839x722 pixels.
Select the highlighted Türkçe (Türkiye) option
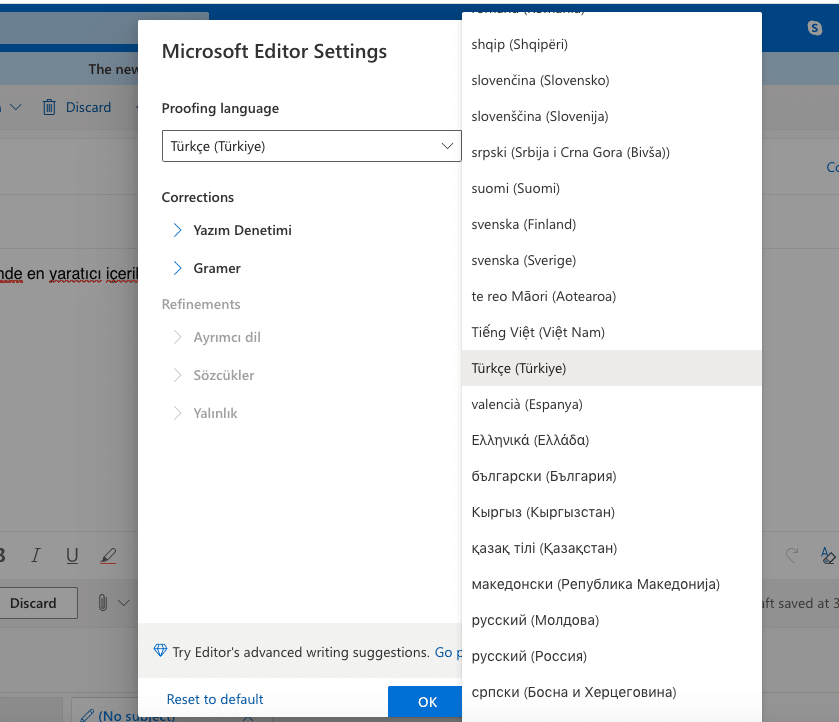[x=612, y=368]
